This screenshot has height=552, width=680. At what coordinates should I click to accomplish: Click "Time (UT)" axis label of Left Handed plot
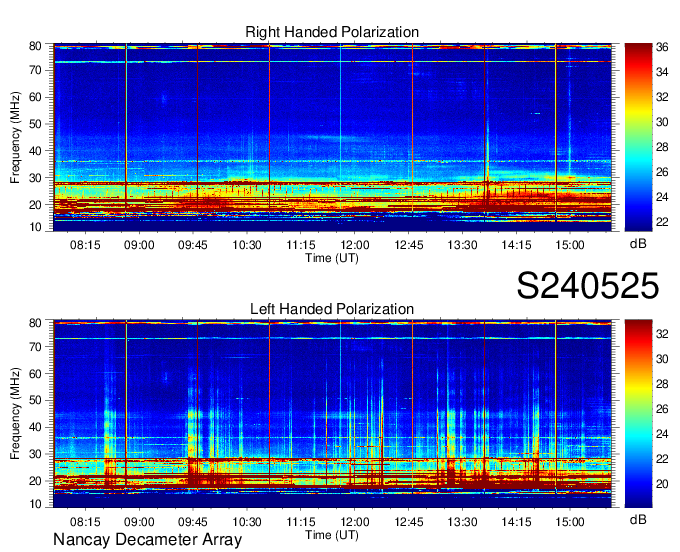(332, 535)
